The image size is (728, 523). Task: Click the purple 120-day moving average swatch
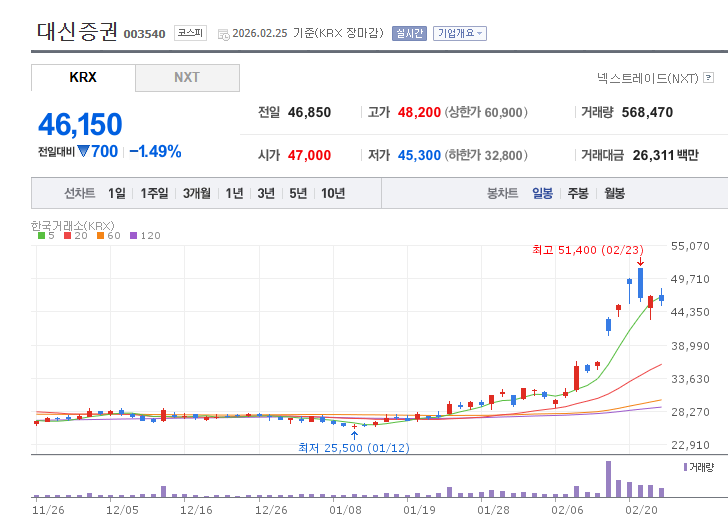[x=134, y=235]
